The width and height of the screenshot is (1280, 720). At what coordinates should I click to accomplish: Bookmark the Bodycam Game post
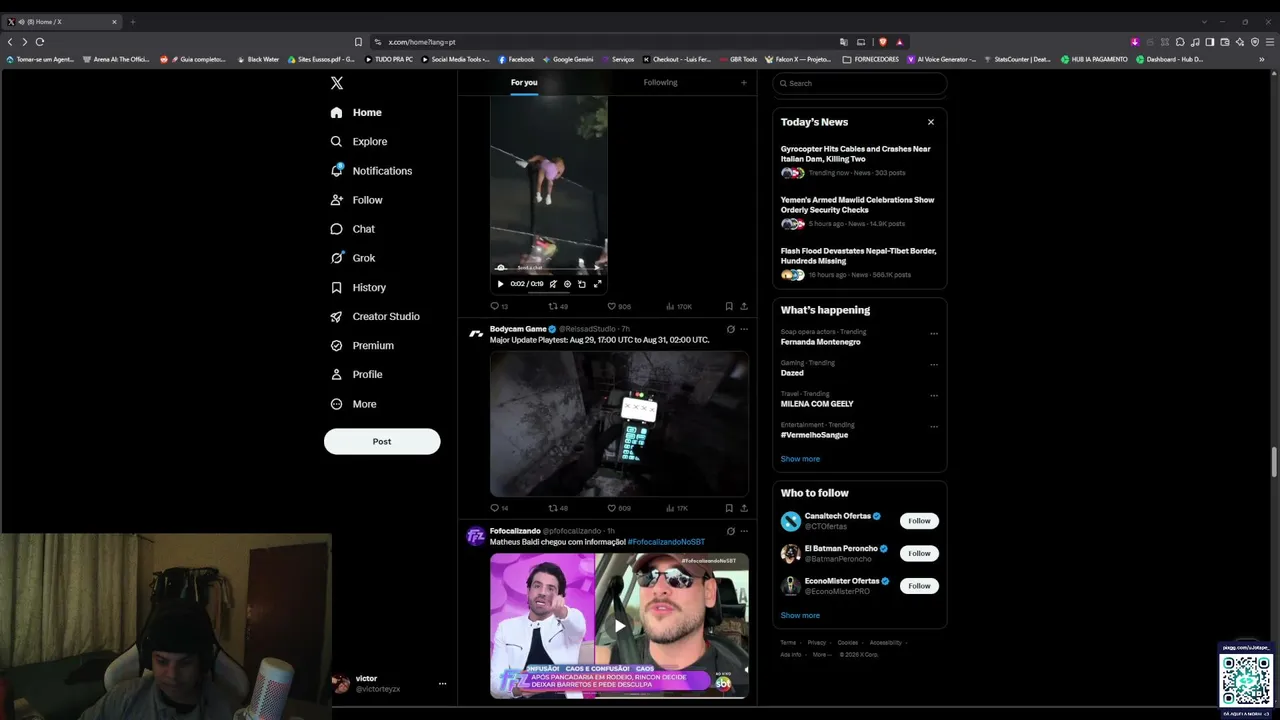(729, 508)
